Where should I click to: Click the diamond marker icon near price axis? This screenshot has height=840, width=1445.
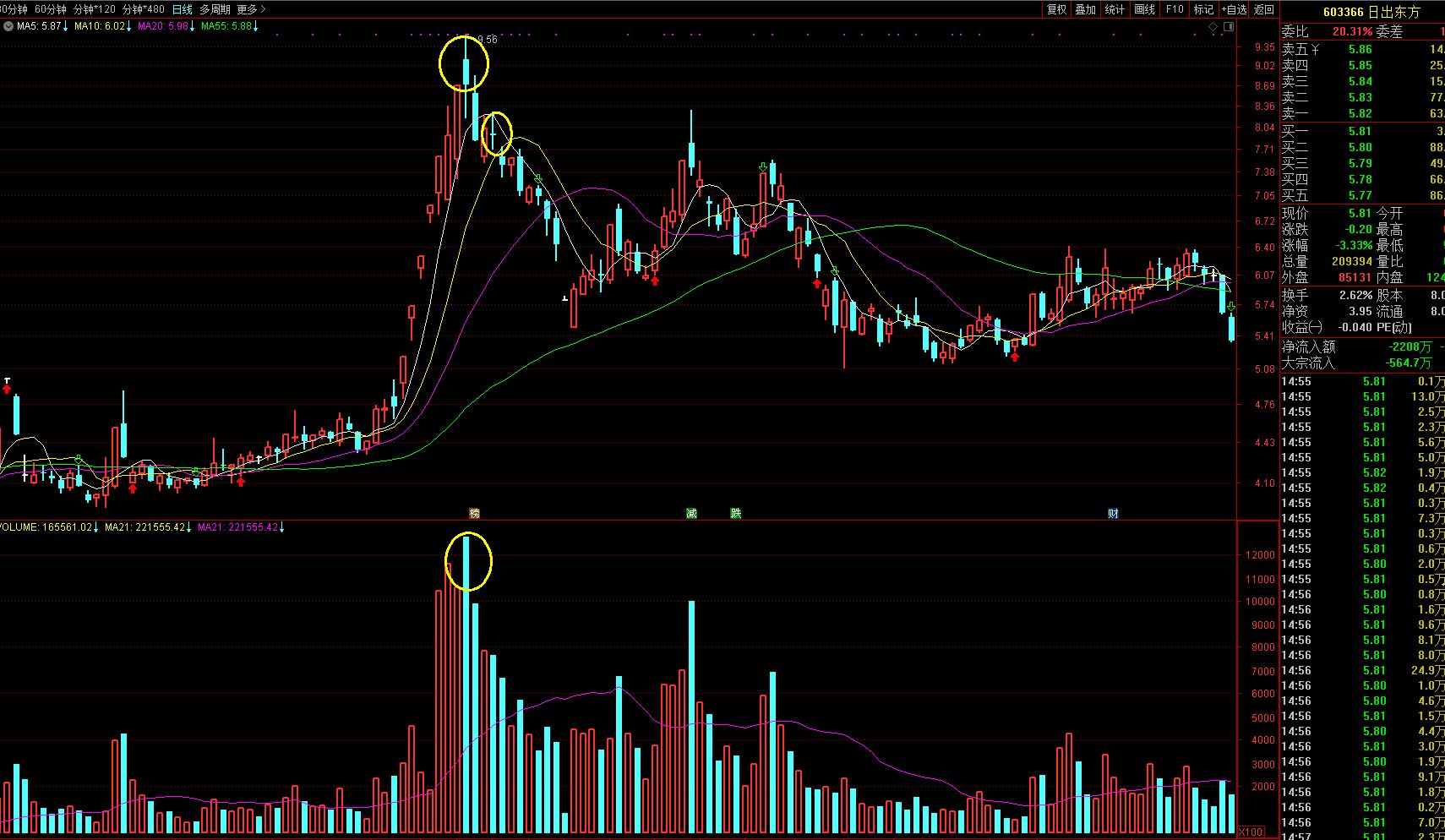[x=1213, y=27]
